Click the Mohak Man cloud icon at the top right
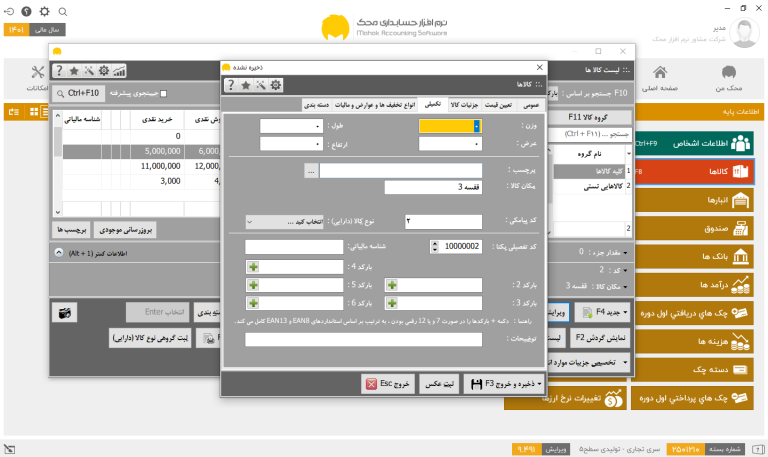Image resolution: width=768 pixels, height=457 pixels. tap(729, 72)
